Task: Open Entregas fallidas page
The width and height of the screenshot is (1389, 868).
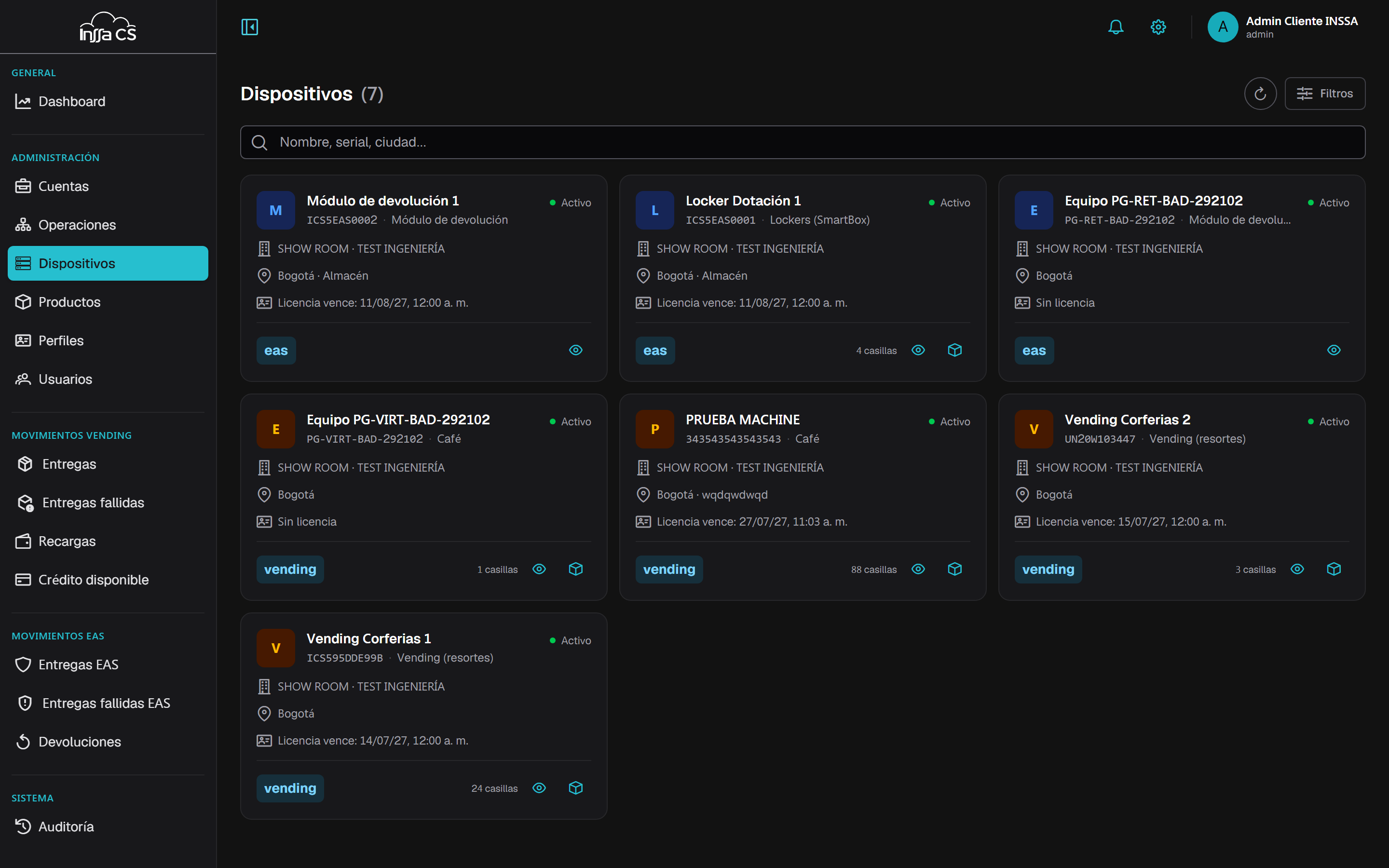Action: point(108,503)
